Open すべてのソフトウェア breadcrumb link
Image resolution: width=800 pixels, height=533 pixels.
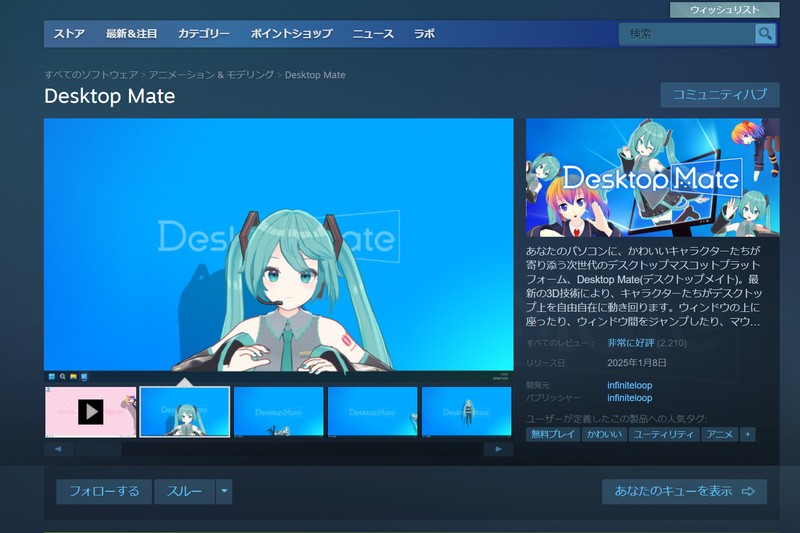(x=91, y=75)
